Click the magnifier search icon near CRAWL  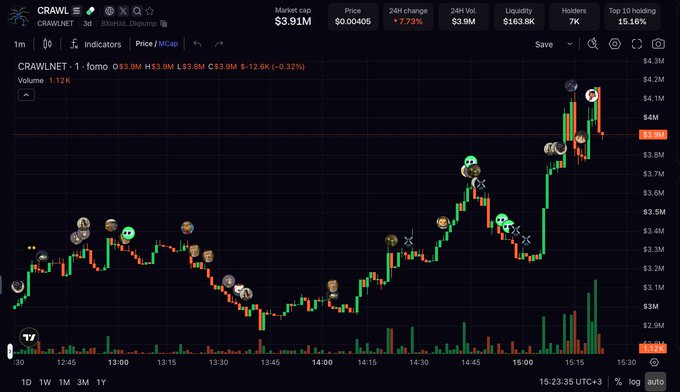pos(137,11)
